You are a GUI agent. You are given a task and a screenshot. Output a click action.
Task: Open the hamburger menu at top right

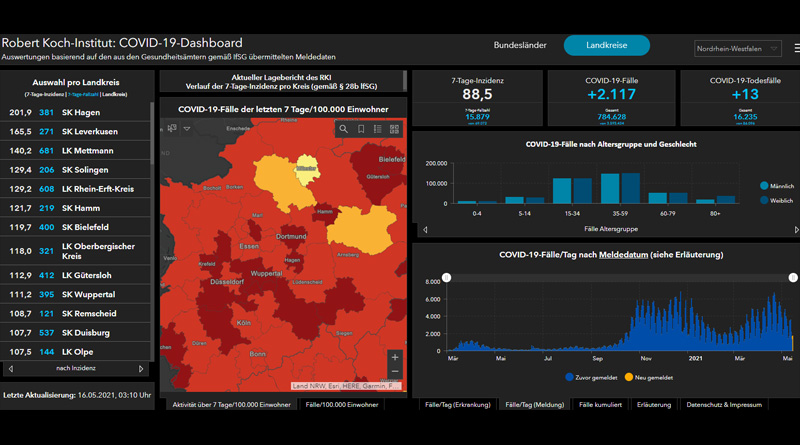coord(797,48)
